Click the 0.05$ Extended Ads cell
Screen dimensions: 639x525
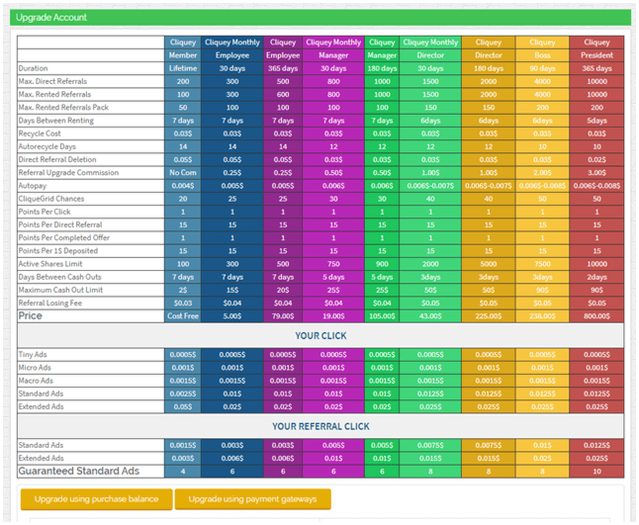[x=183, y=407]
